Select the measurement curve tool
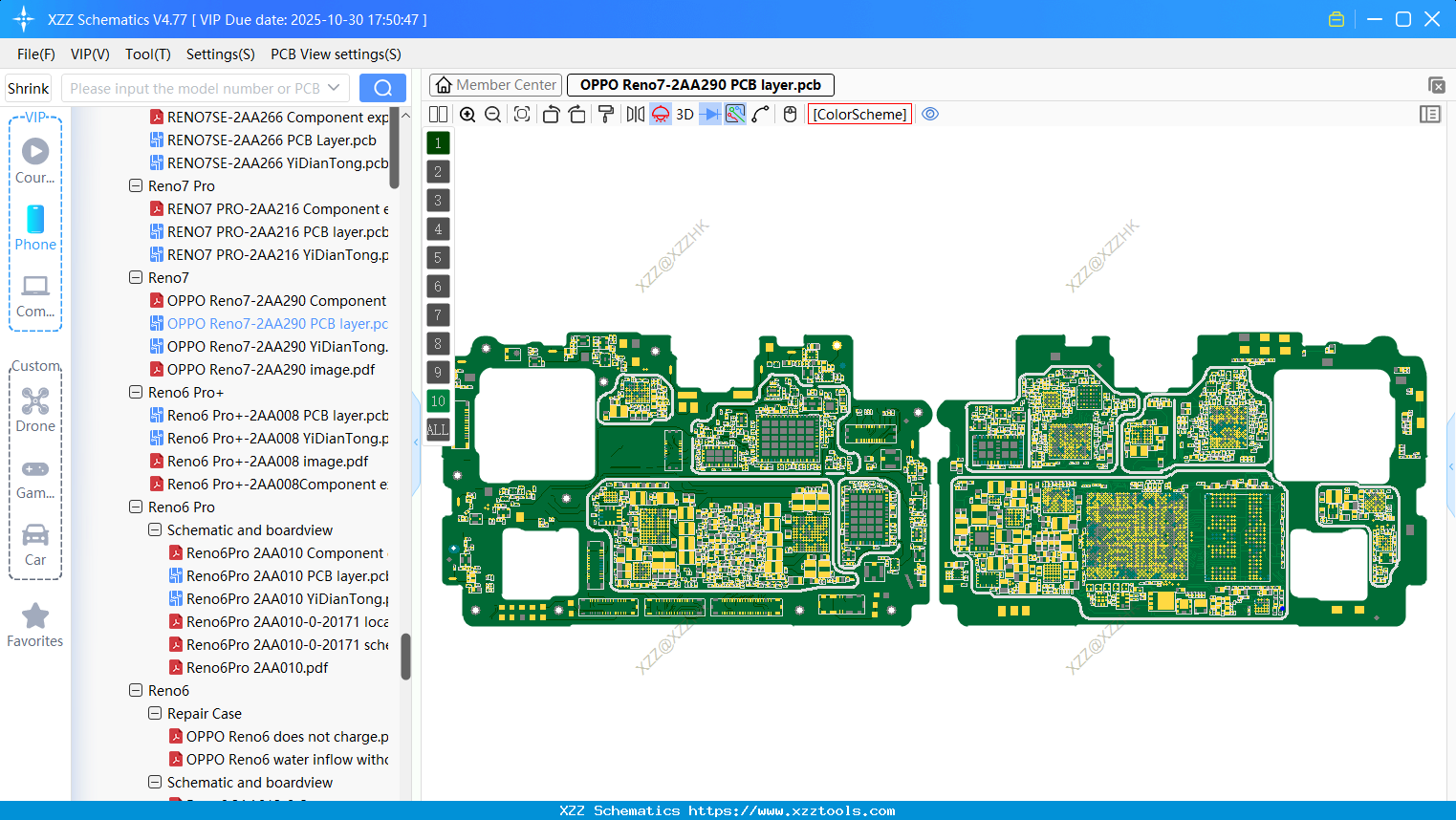 pos(762,114)
